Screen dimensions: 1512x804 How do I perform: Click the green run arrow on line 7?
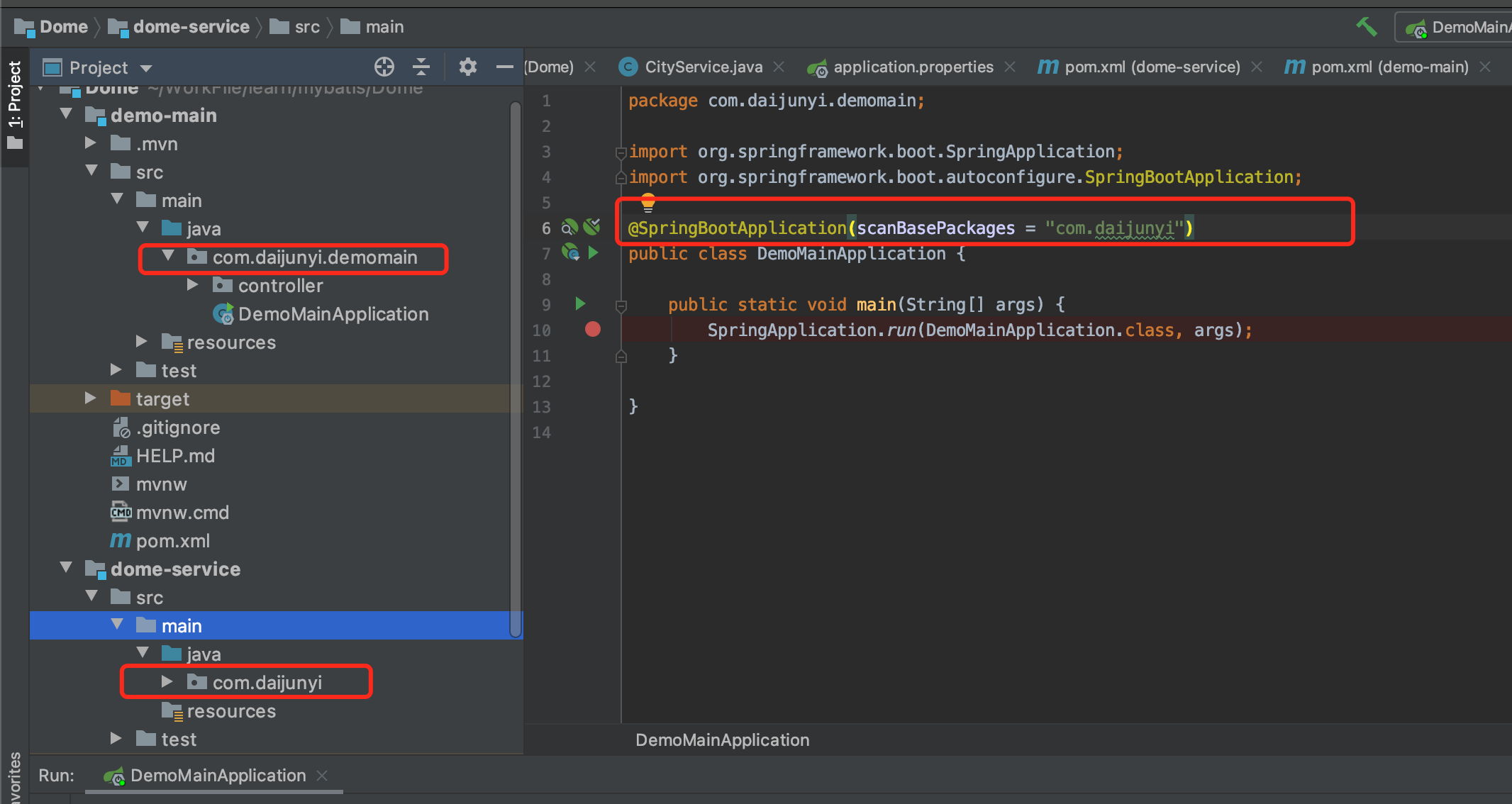594,252
